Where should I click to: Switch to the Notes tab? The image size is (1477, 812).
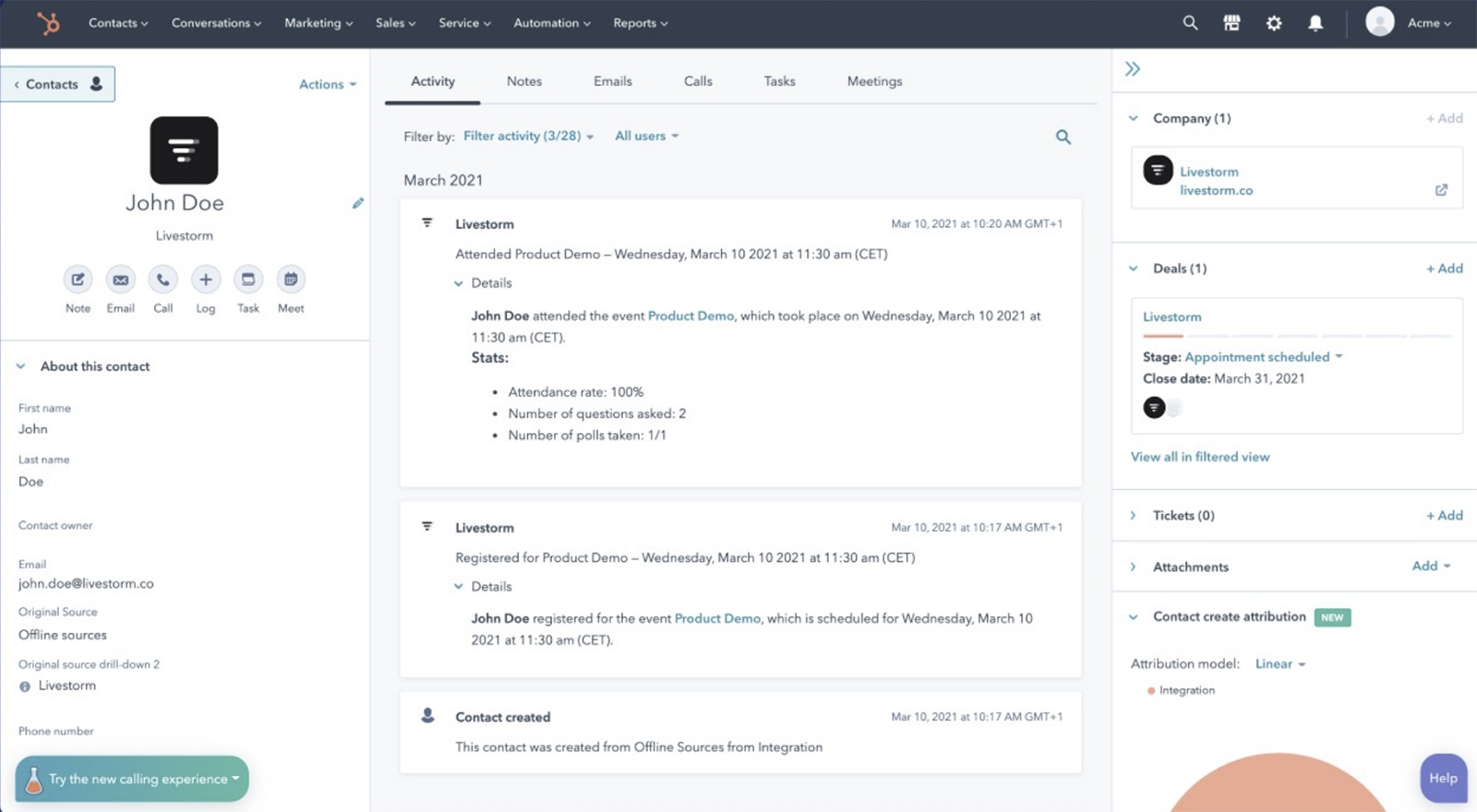pyautogui.click(x=524, y=81)
